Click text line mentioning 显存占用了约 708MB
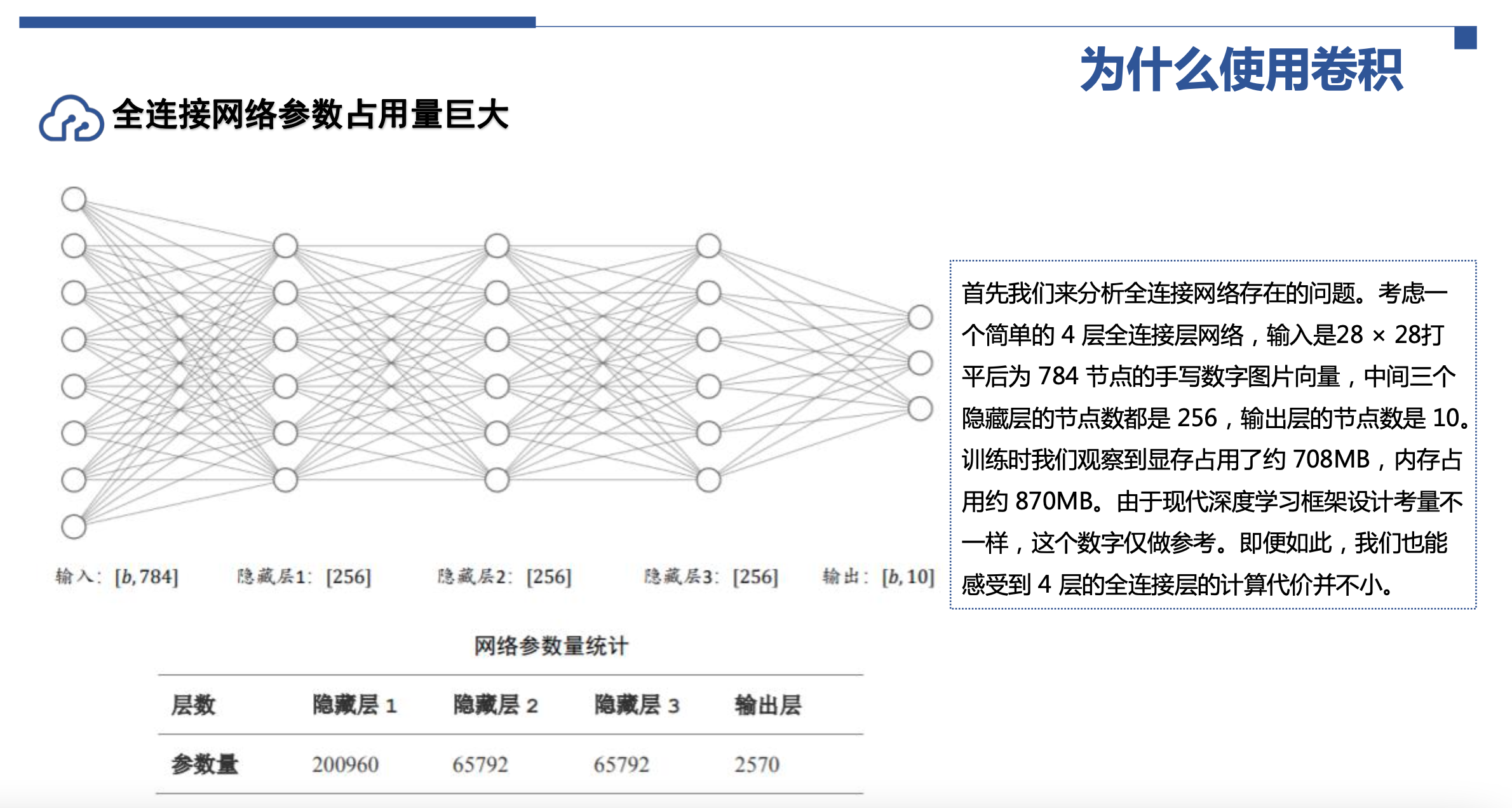Viewport: 1512px width, 808px height. (x=1212, y=460)
